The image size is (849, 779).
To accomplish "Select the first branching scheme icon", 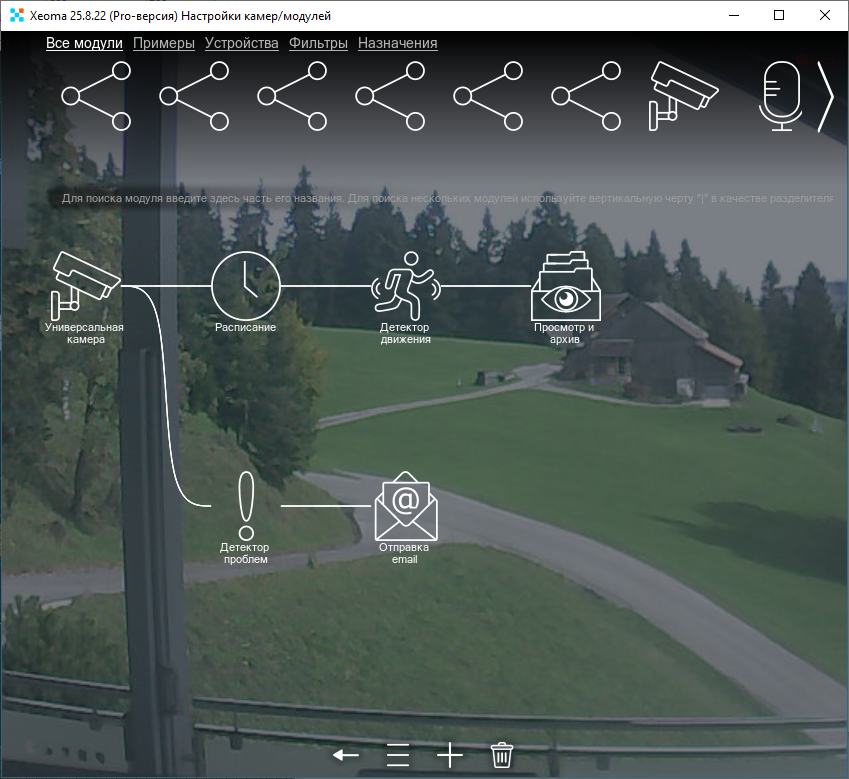I will 97,96.
